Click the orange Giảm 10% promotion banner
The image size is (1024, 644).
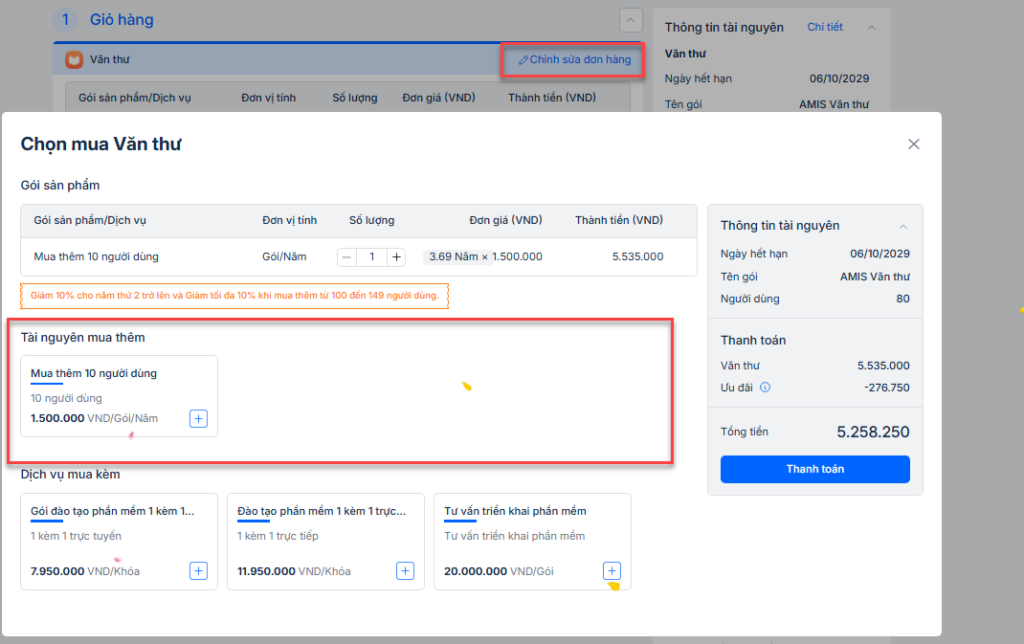coord(234,295)
